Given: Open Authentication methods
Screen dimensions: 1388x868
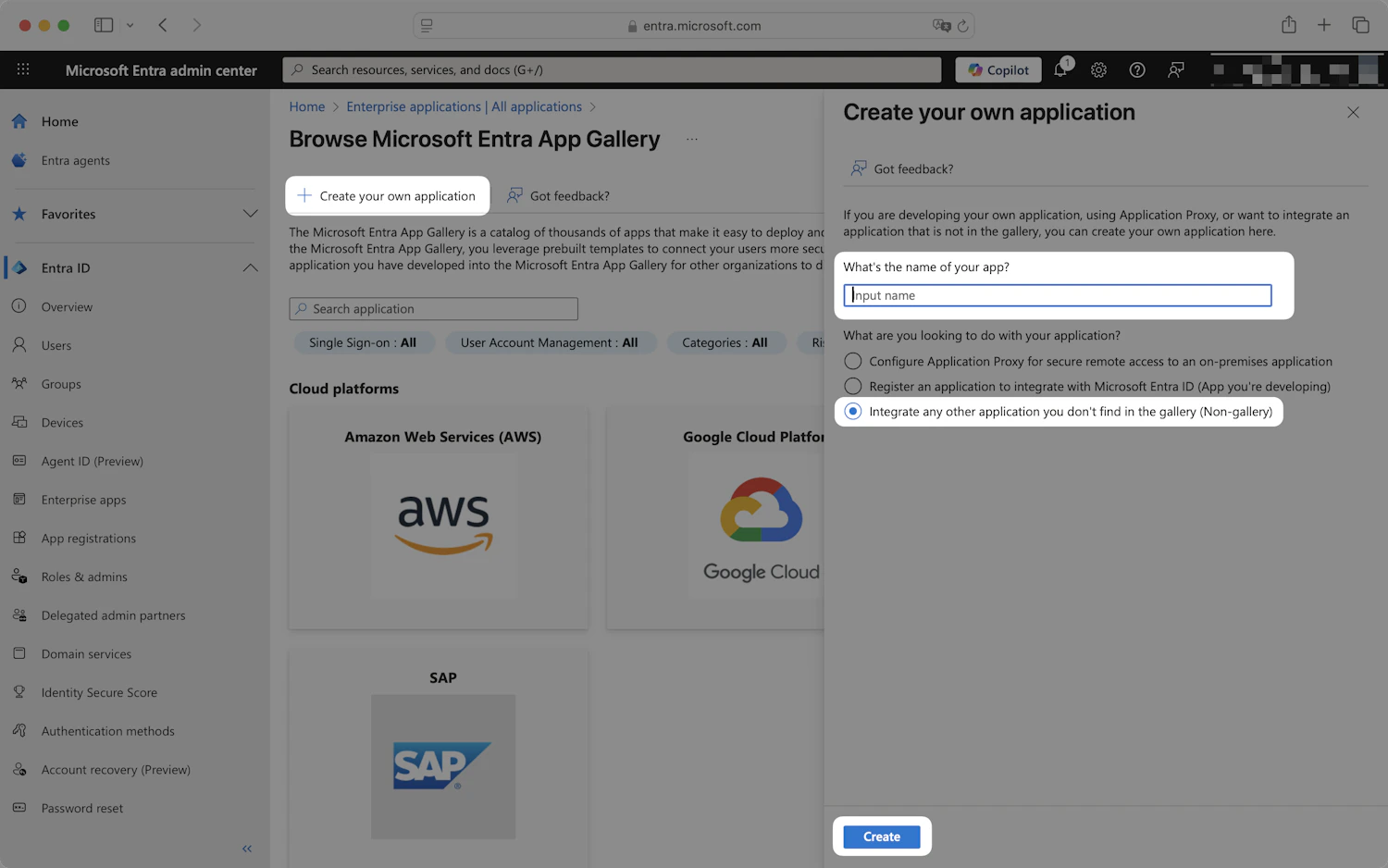Looking at the screenshot, I should [107, 731].
